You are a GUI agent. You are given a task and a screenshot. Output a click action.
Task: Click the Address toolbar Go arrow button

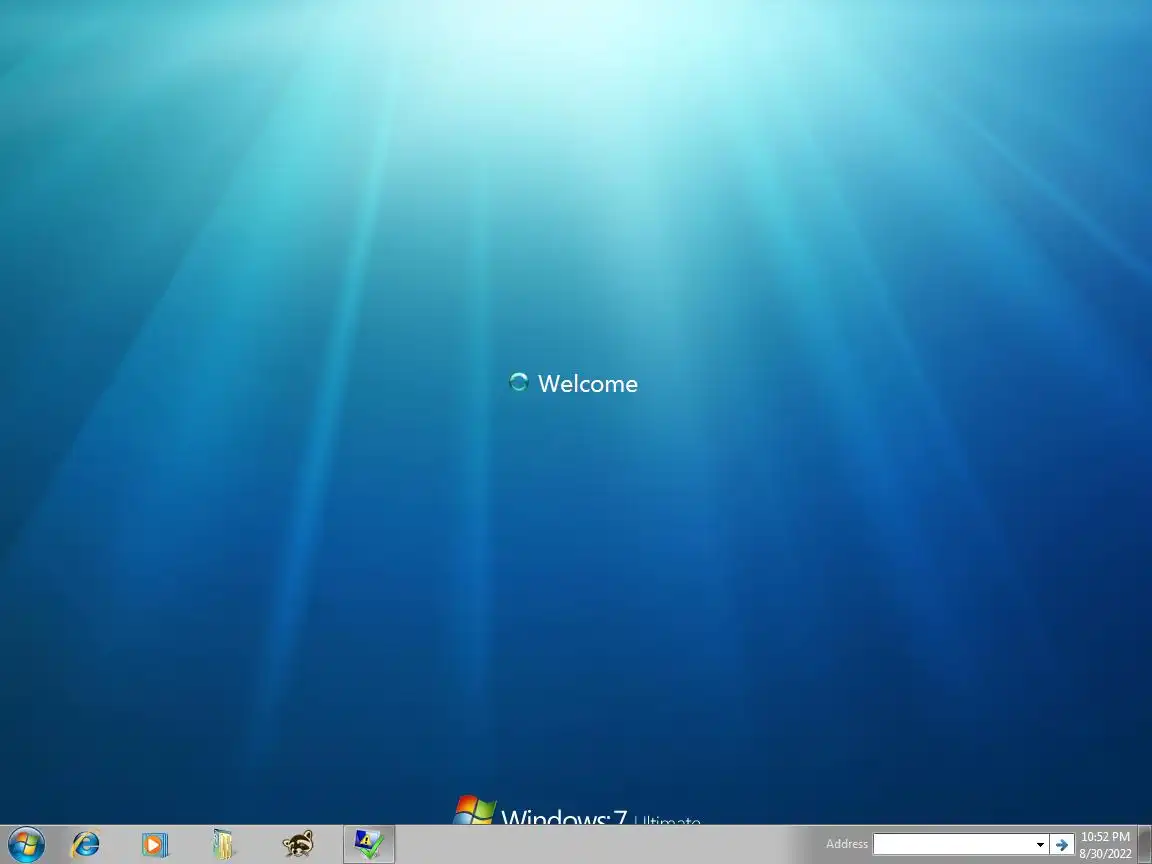tap(1062, 844)
